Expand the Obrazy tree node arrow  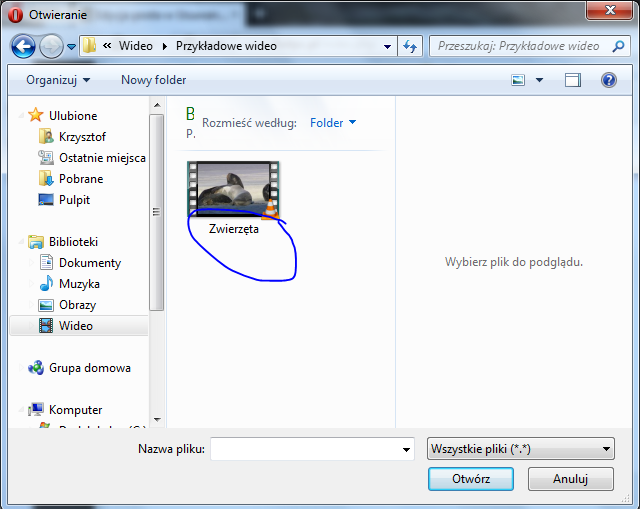coord(31,305)
